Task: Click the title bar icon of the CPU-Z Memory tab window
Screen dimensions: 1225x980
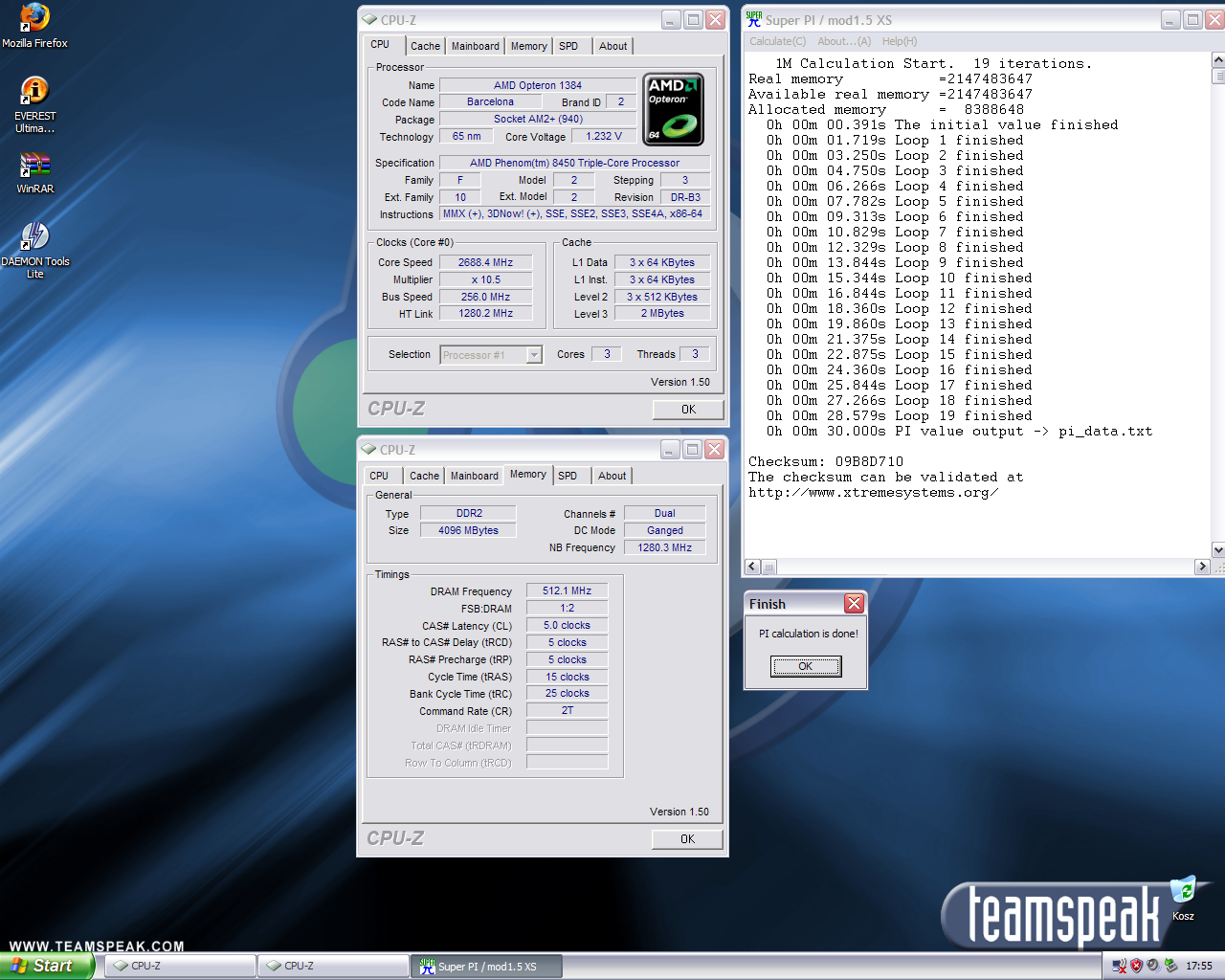Action: point(368,450)
